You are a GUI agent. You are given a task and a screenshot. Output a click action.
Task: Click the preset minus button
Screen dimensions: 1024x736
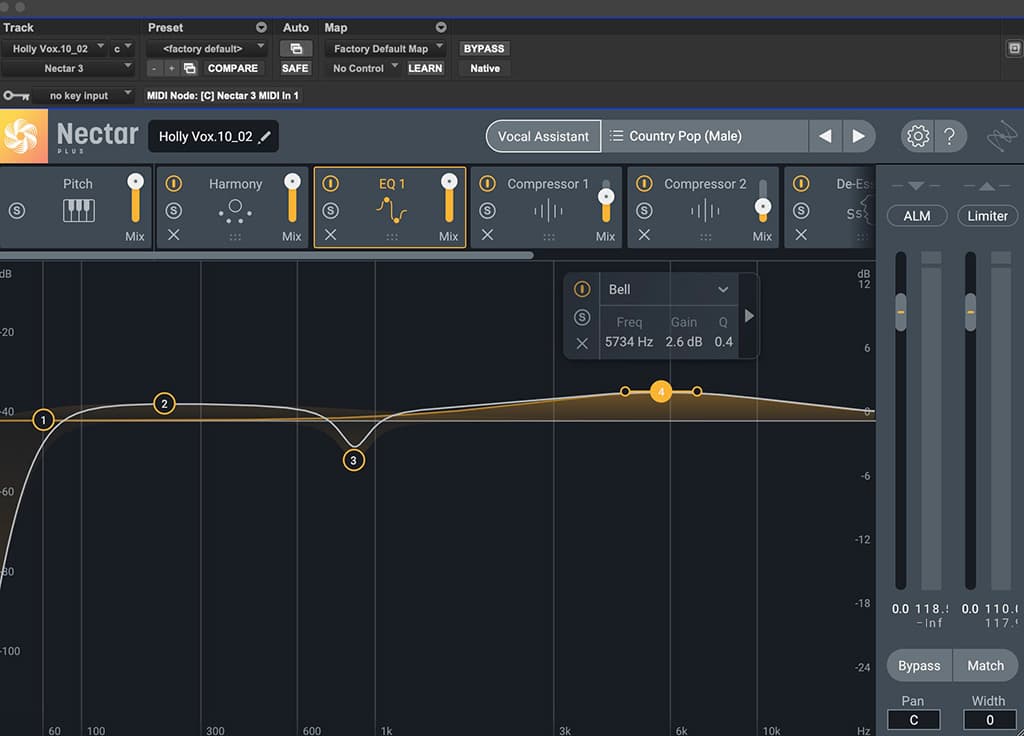click(x=154, y=68)
